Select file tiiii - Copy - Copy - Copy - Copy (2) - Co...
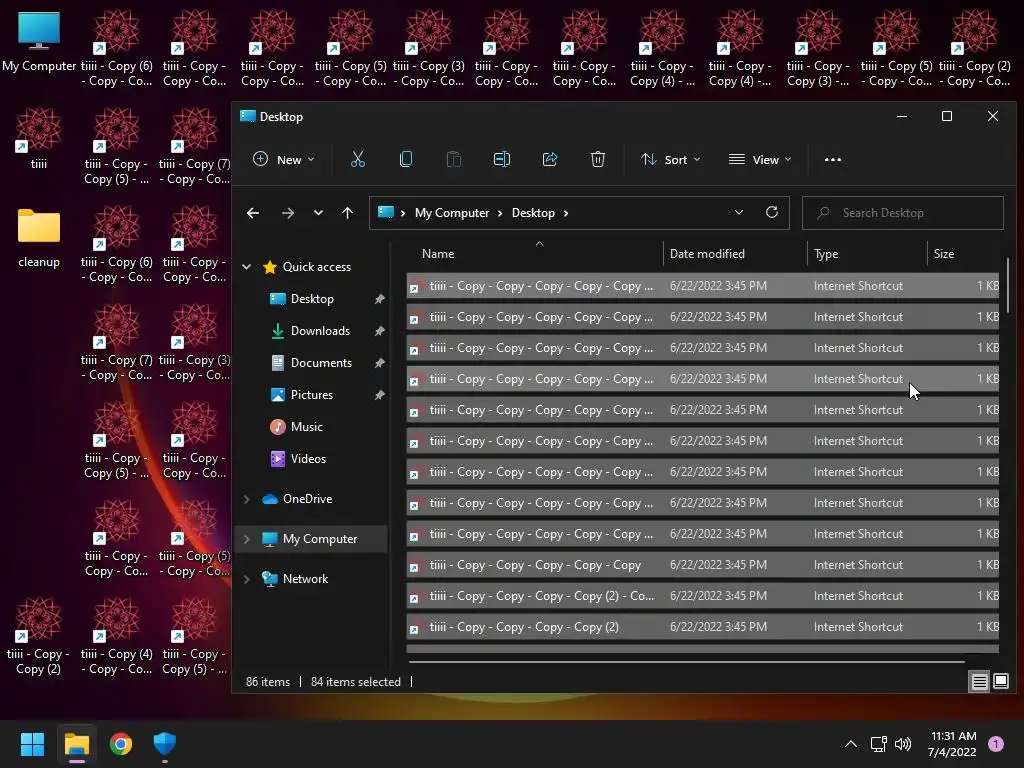 703,596
